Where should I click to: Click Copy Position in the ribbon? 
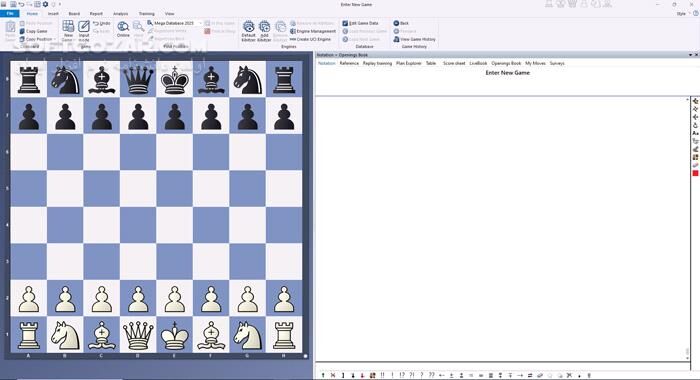click(36, 39)
